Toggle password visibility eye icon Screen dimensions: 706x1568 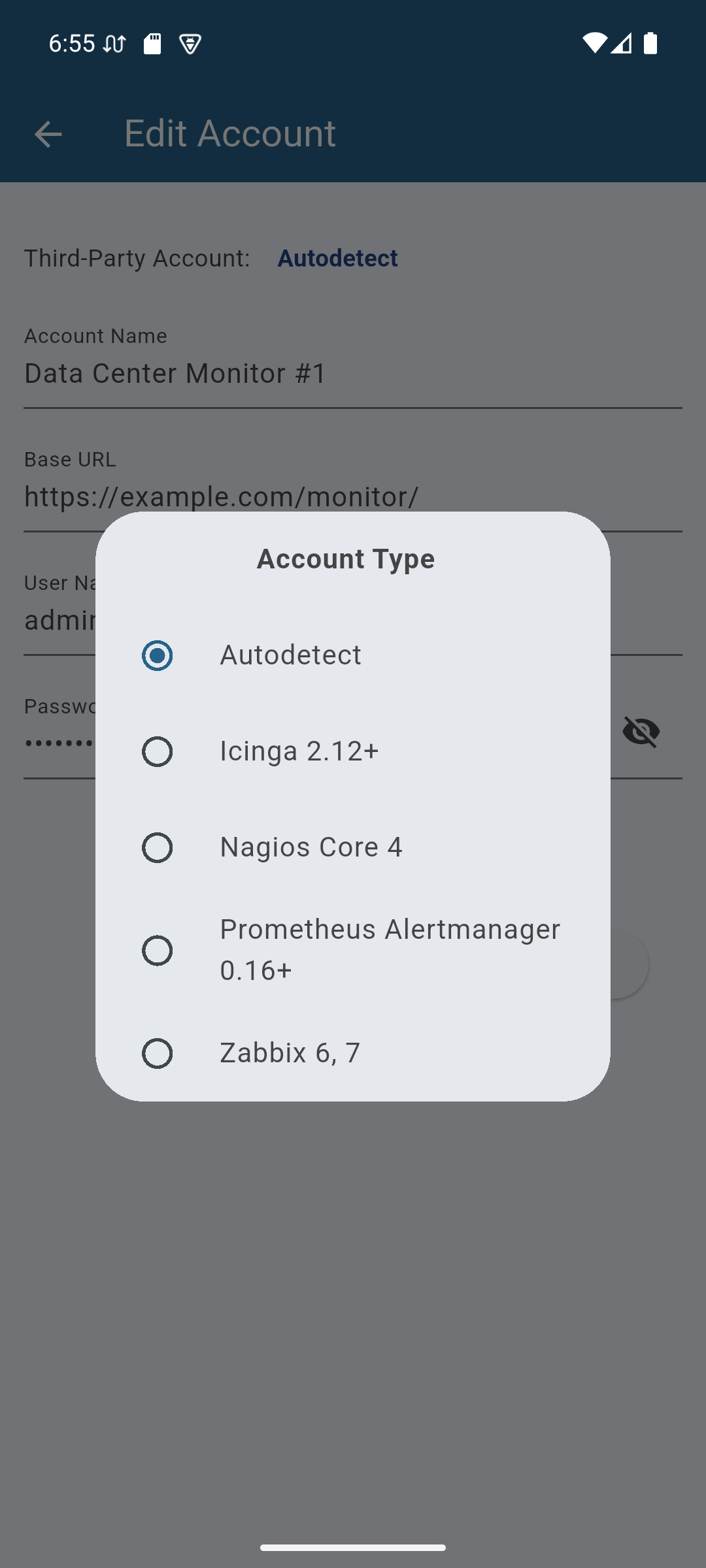641,731
